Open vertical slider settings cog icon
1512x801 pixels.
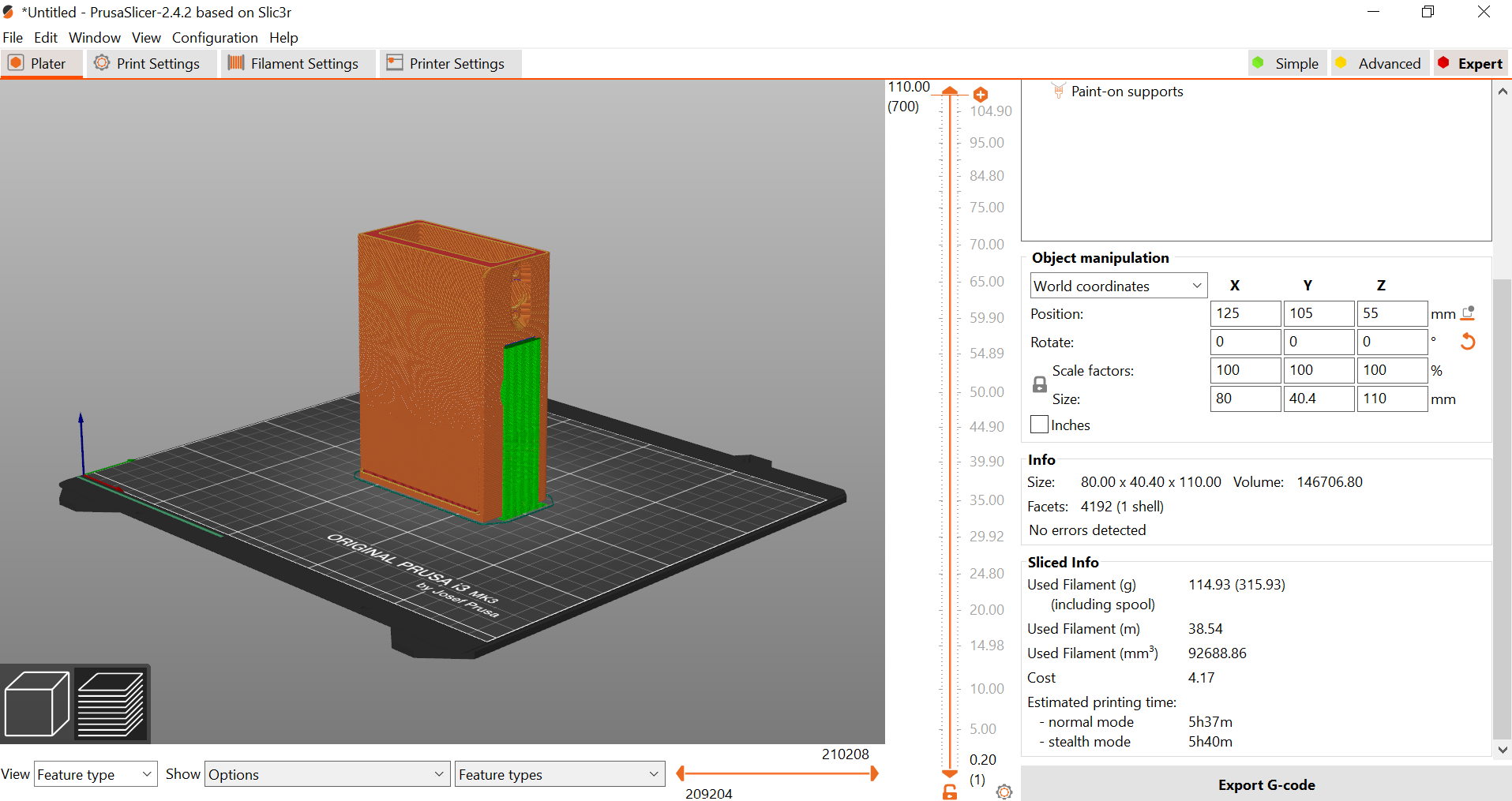tap(1004, 792)
